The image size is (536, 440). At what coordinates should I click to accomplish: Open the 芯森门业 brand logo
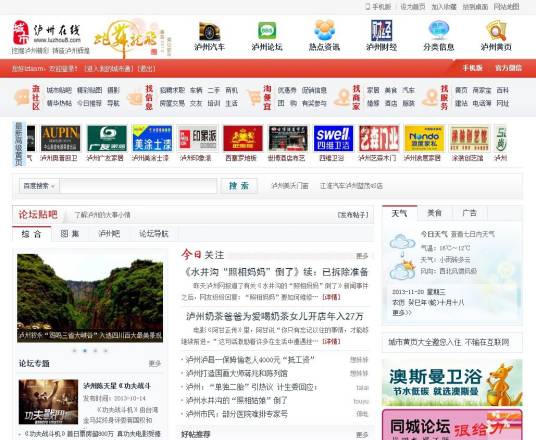(x=379, y=138)
